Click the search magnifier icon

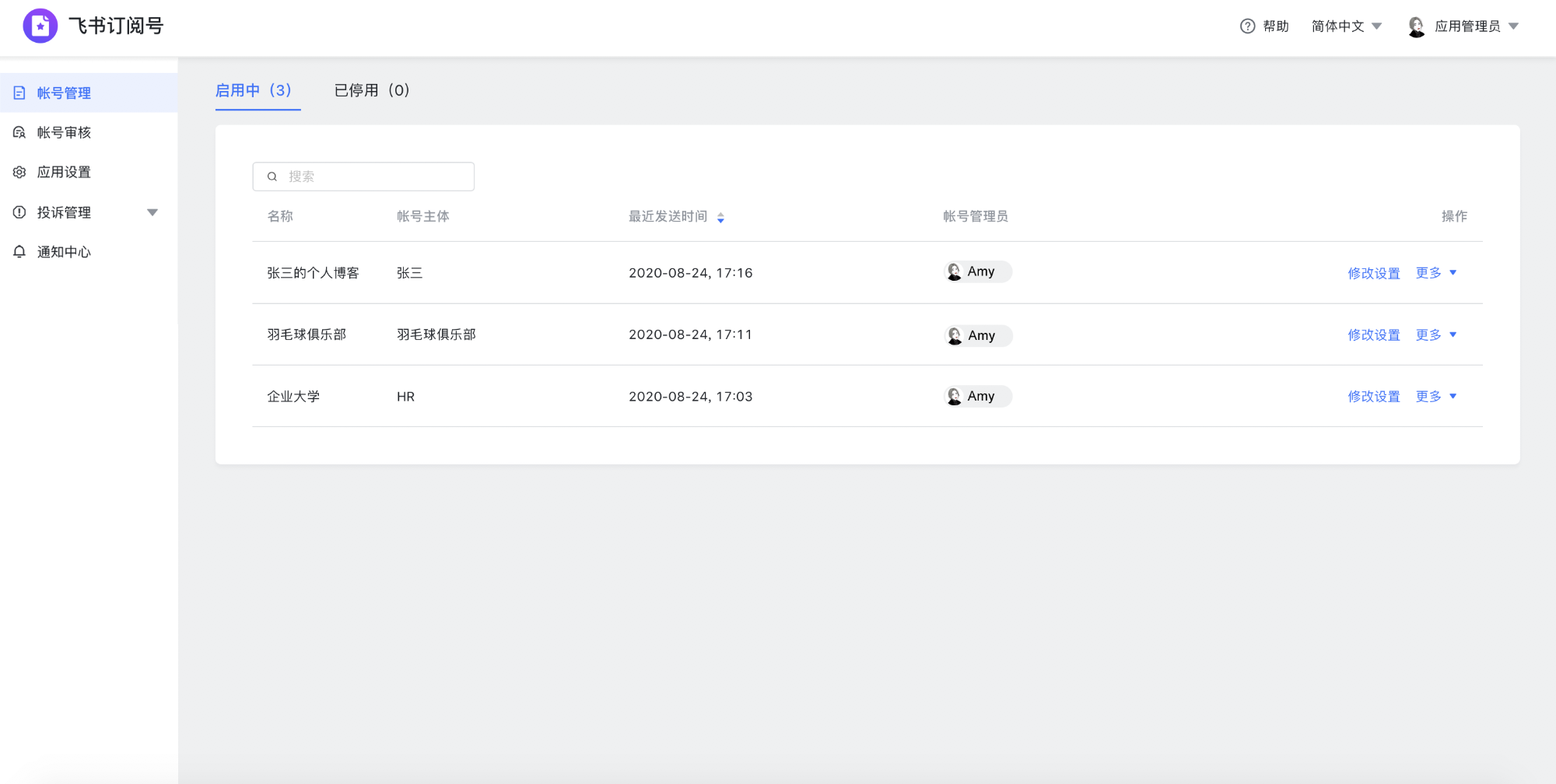[272, 177]
